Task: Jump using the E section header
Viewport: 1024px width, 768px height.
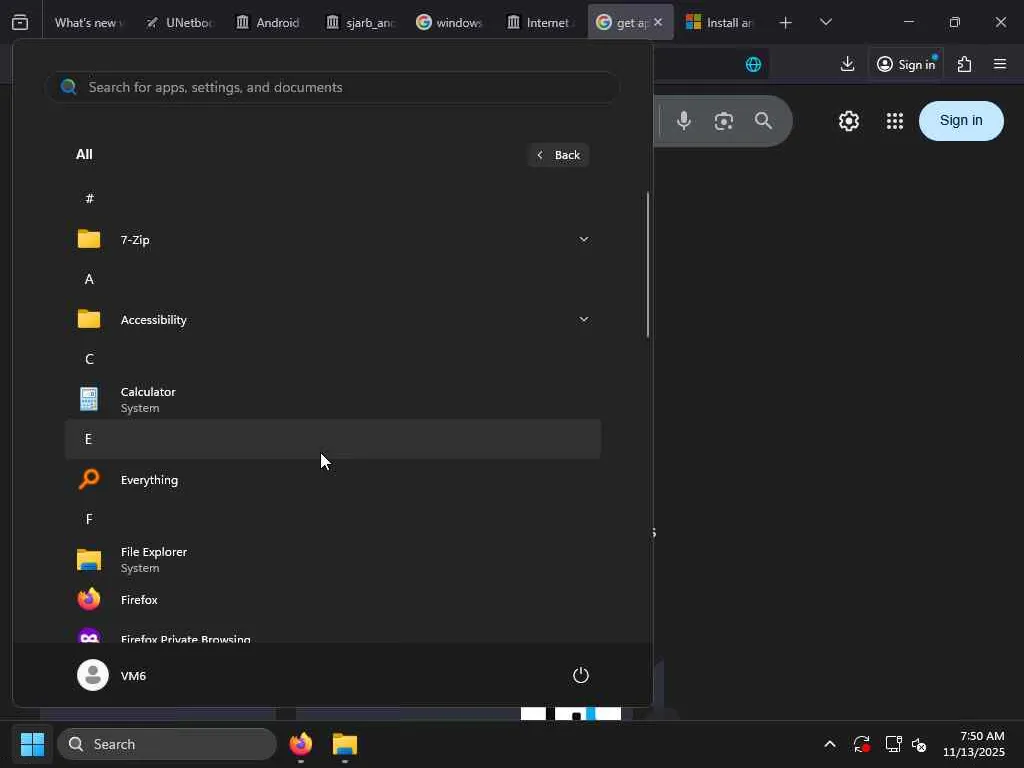Action: [333, 439]
